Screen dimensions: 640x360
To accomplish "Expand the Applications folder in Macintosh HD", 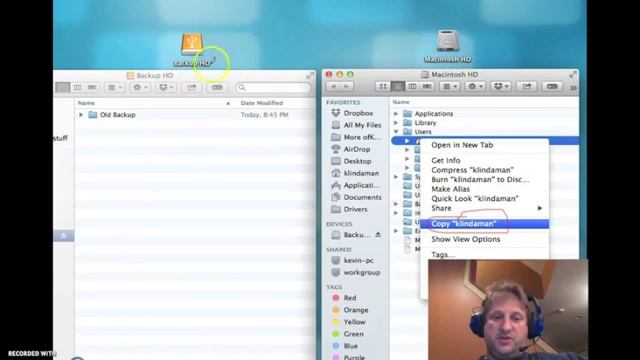I will 396,114.
